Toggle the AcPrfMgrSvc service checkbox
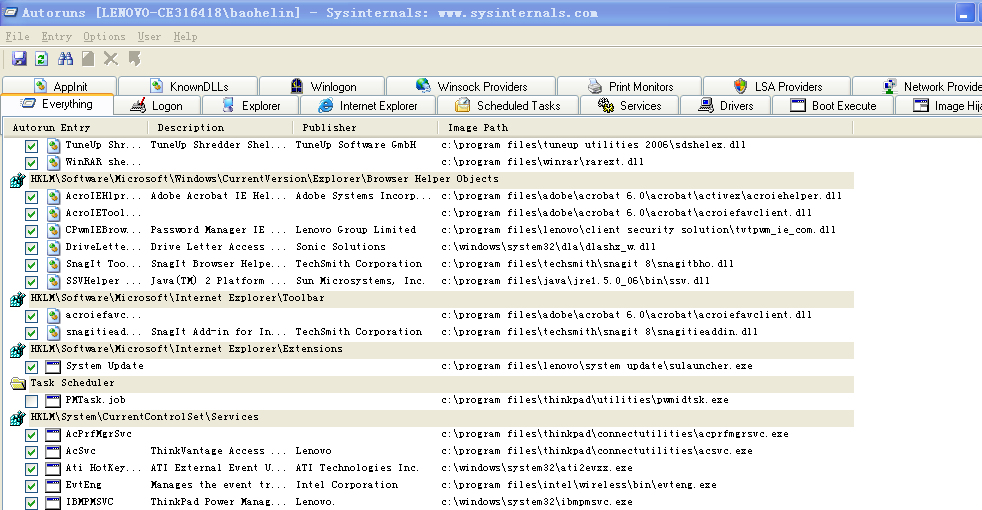This screenshot has width=982, height=510. 32,435
